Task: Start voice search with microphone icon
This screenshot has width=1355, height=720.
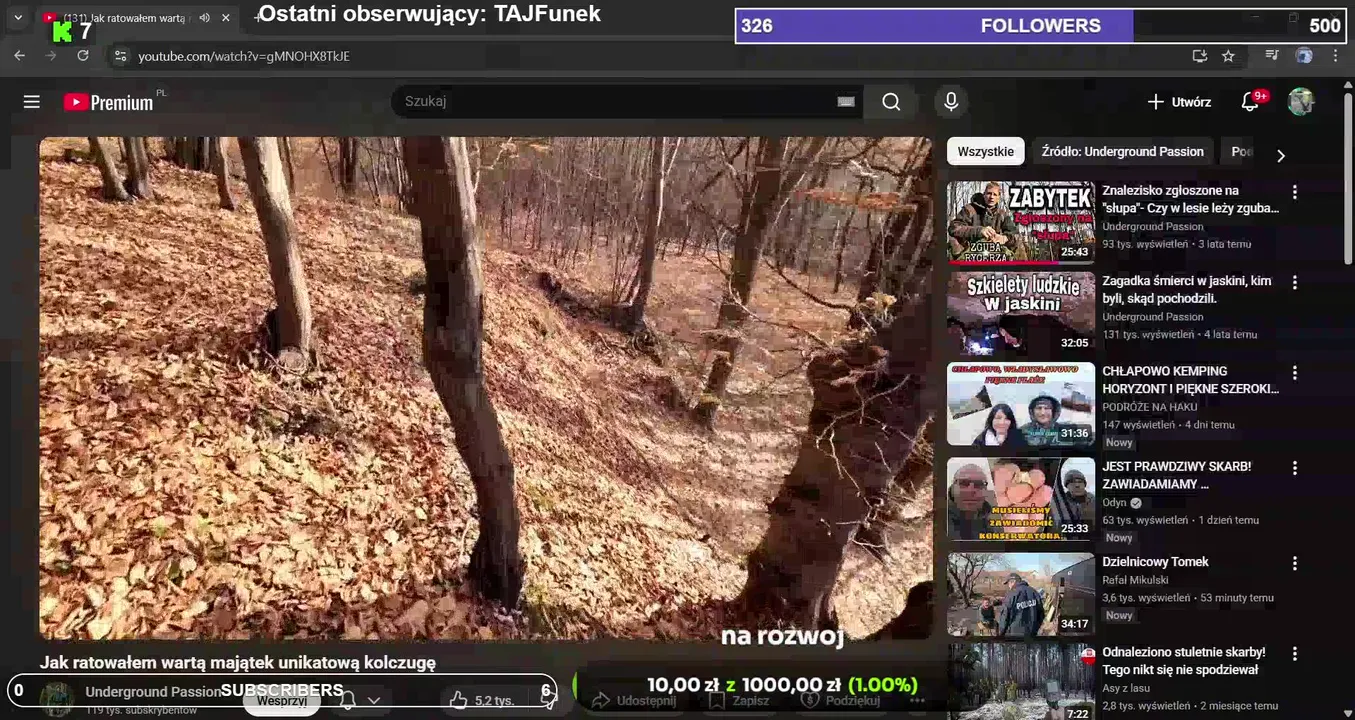Action: (x=951, y=102)
